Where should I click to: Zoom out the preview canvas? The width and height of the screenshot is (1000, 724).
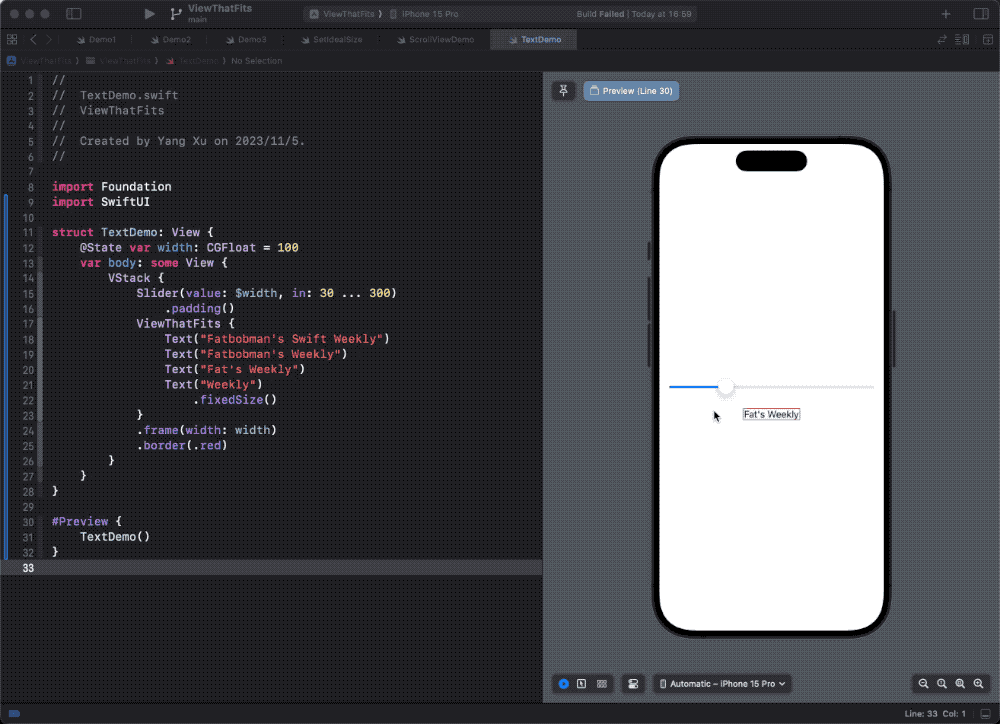click(923, 683)
